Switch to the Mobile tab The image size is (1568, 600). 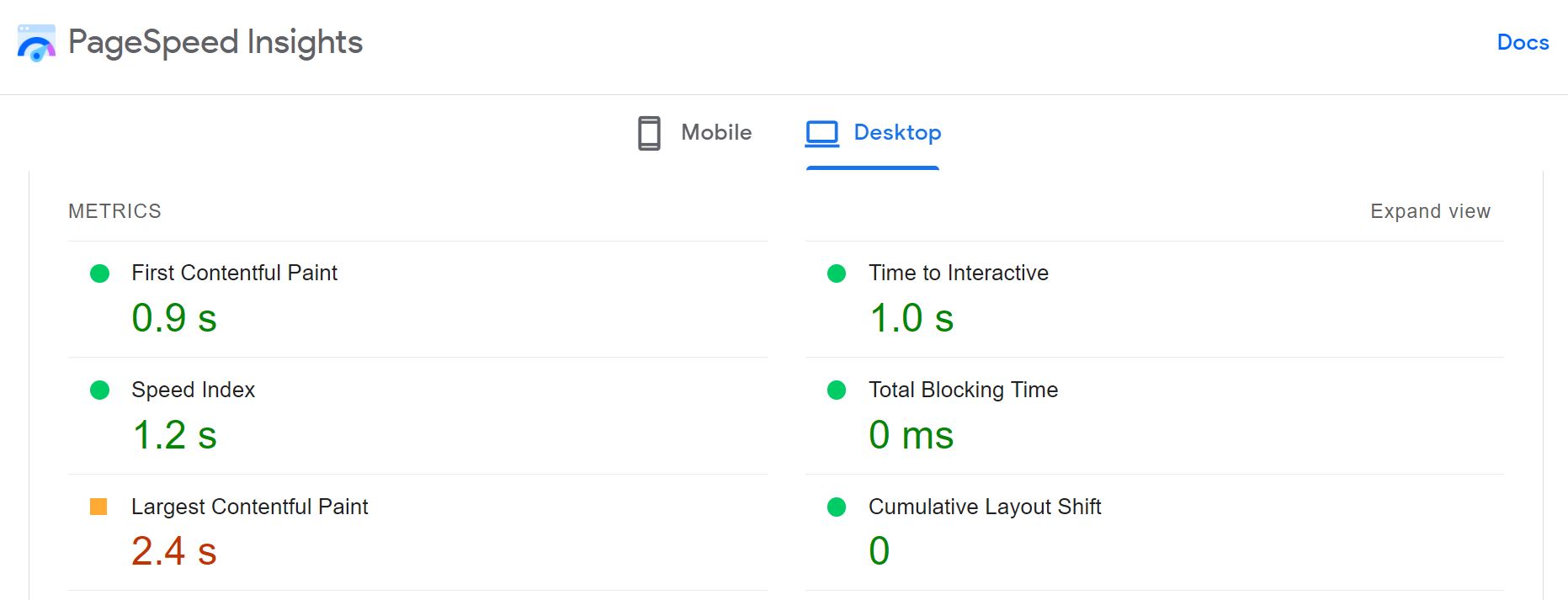click(x=716, y=132)
